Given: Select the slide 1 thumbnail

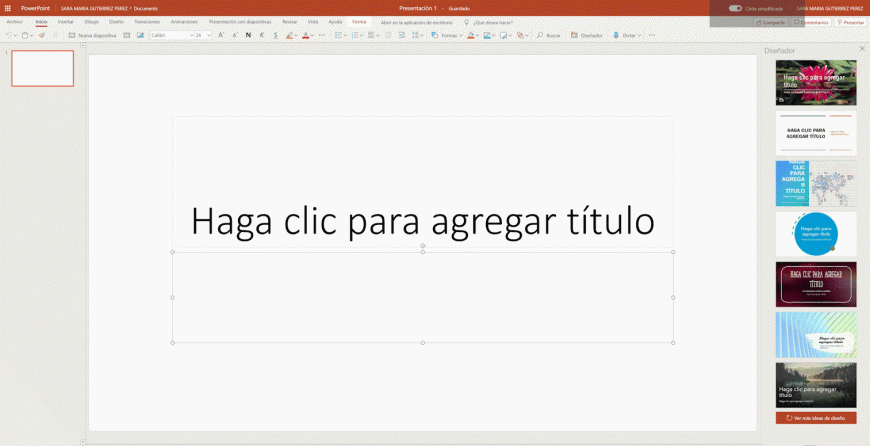Looking at the screenshot, I should [x=43, y=68].
